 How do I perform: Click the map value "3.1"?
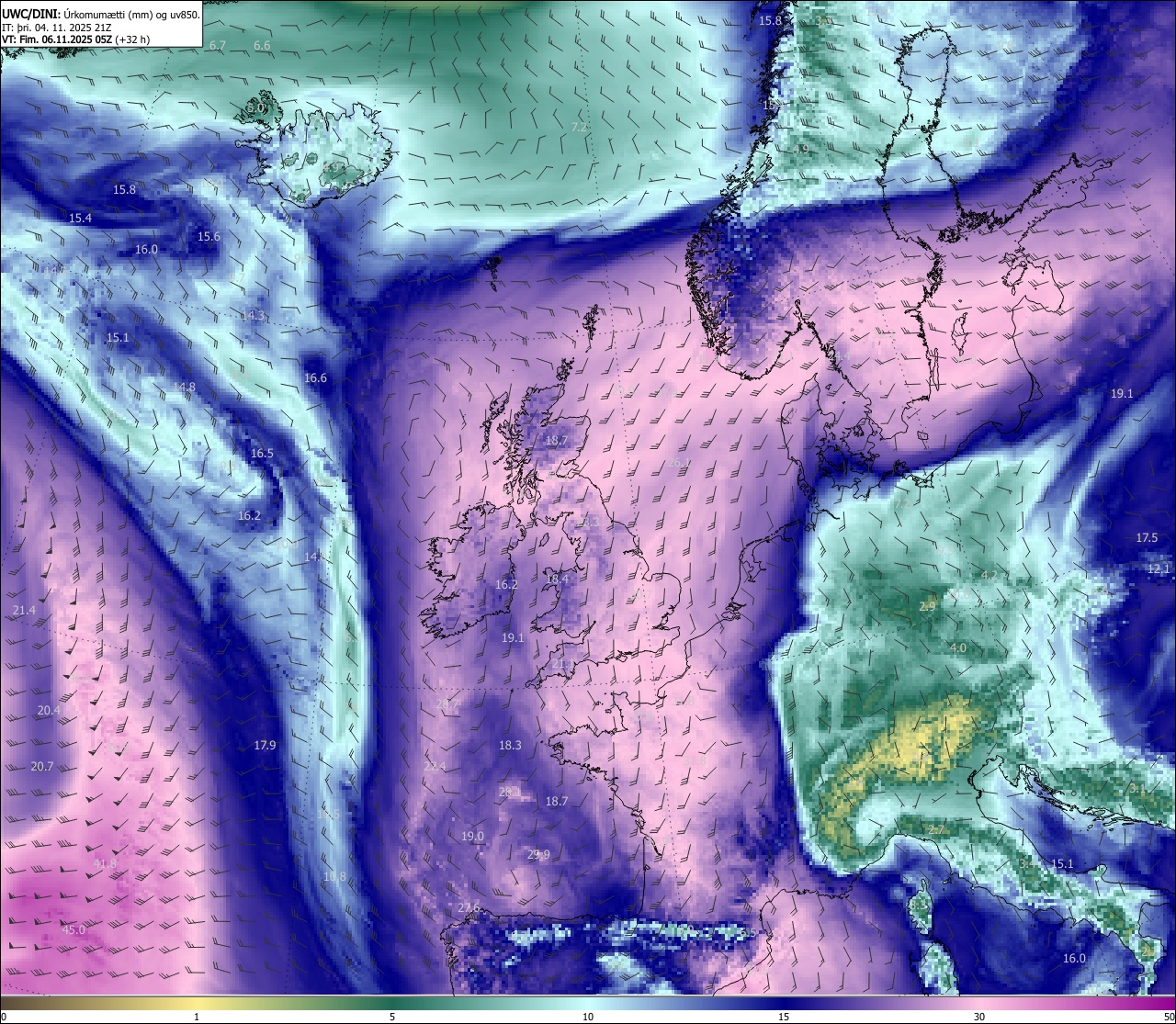coord(1137,788)
